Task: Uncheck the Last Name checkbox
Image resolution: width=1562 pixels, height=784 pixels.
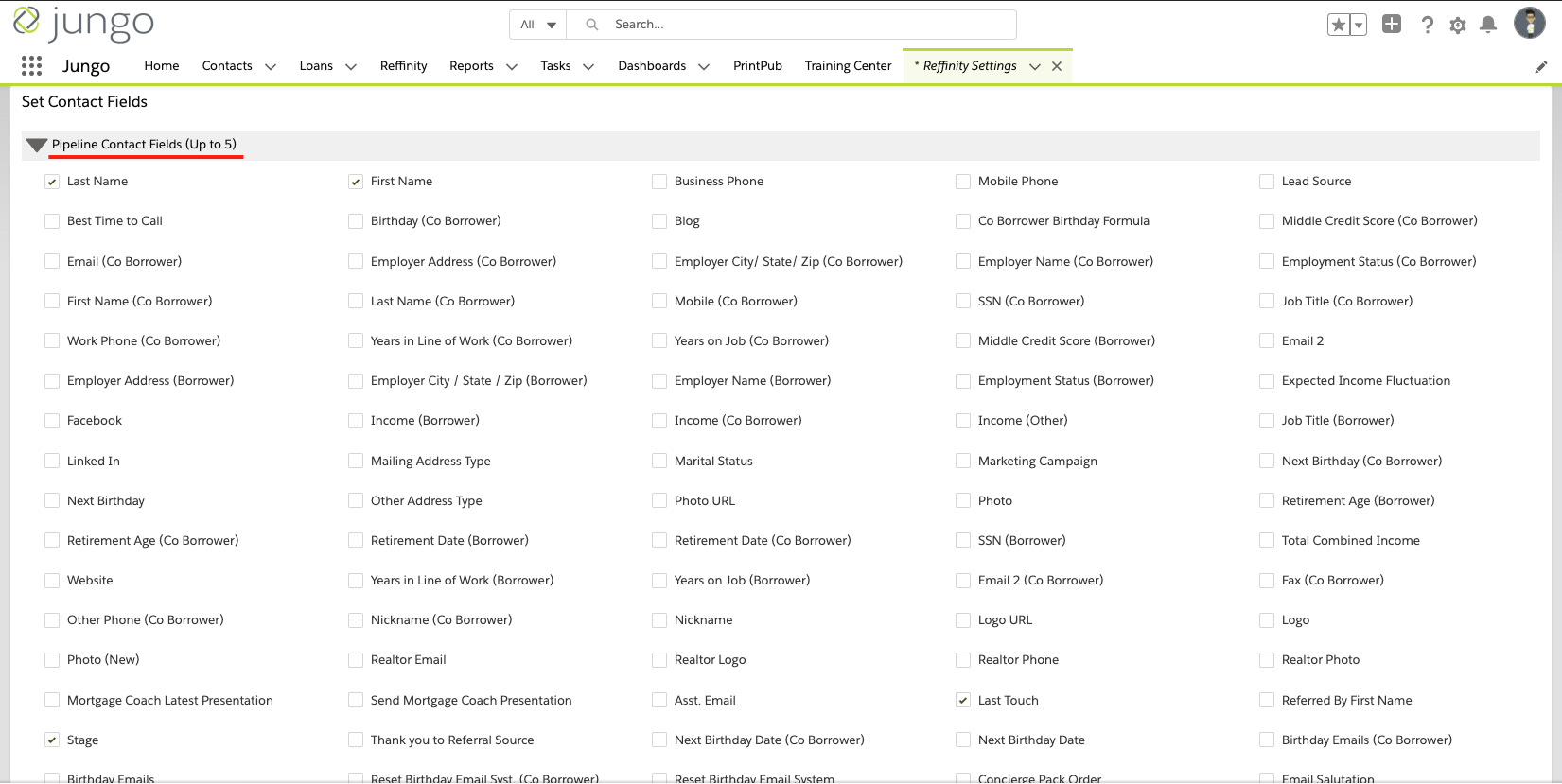Action: click(x=52, y=182)
